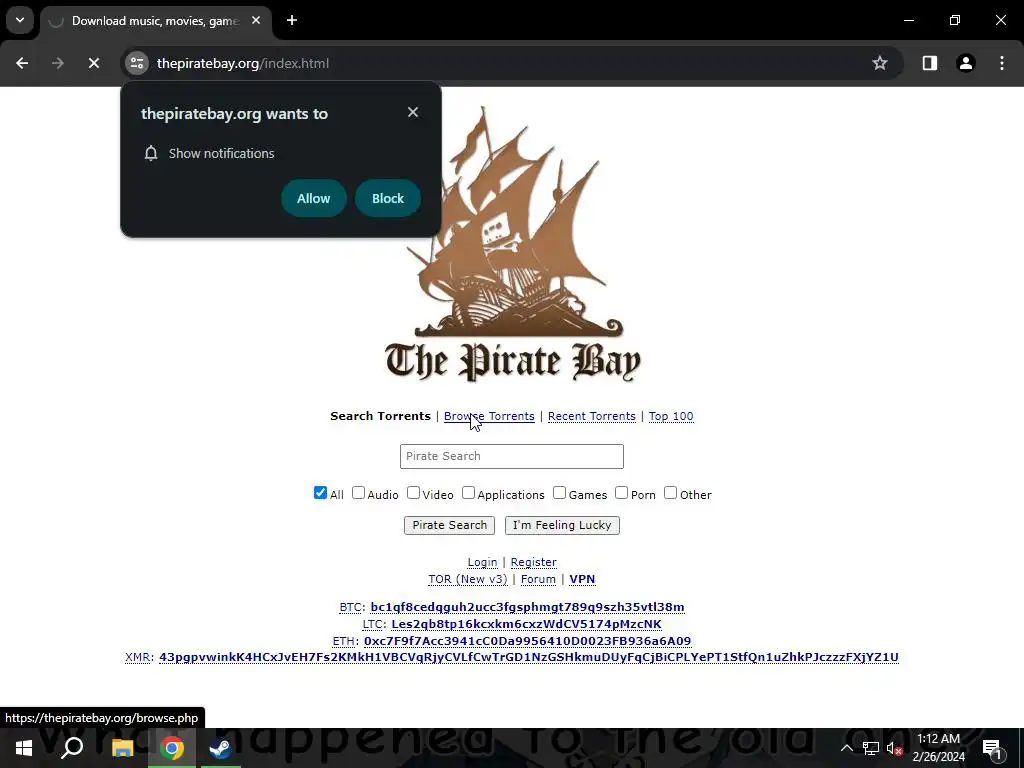
Task: Click the BTC wallet address
Action: 528,607
